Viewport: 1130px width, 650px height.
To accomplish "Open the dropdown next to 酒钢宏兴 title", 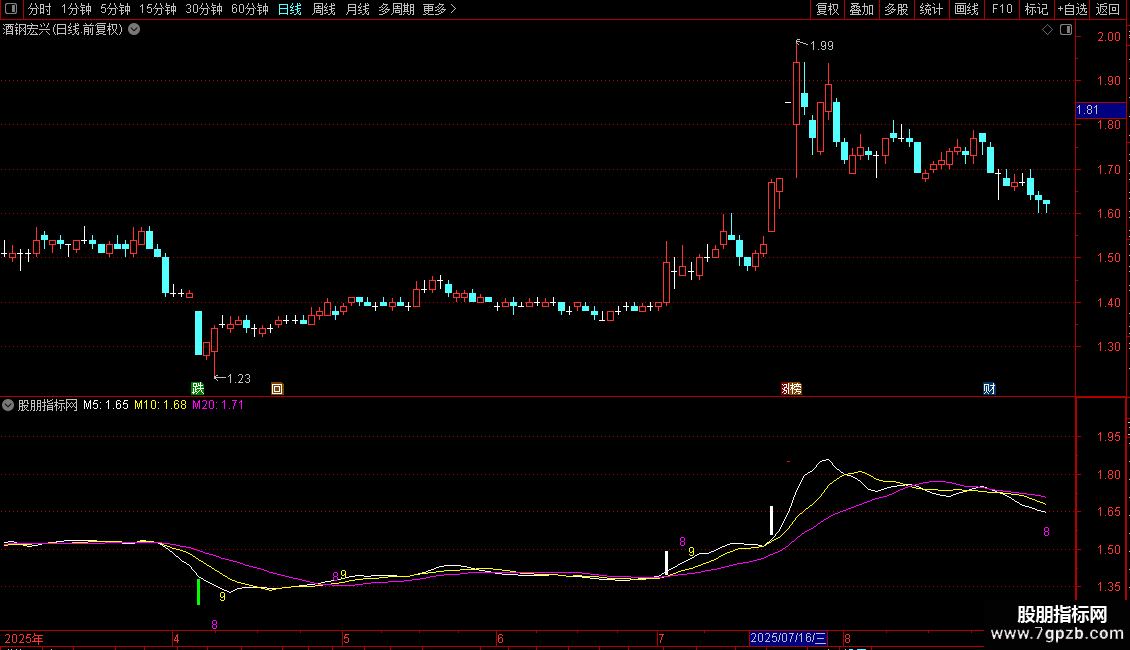I will tap(134, 30).
